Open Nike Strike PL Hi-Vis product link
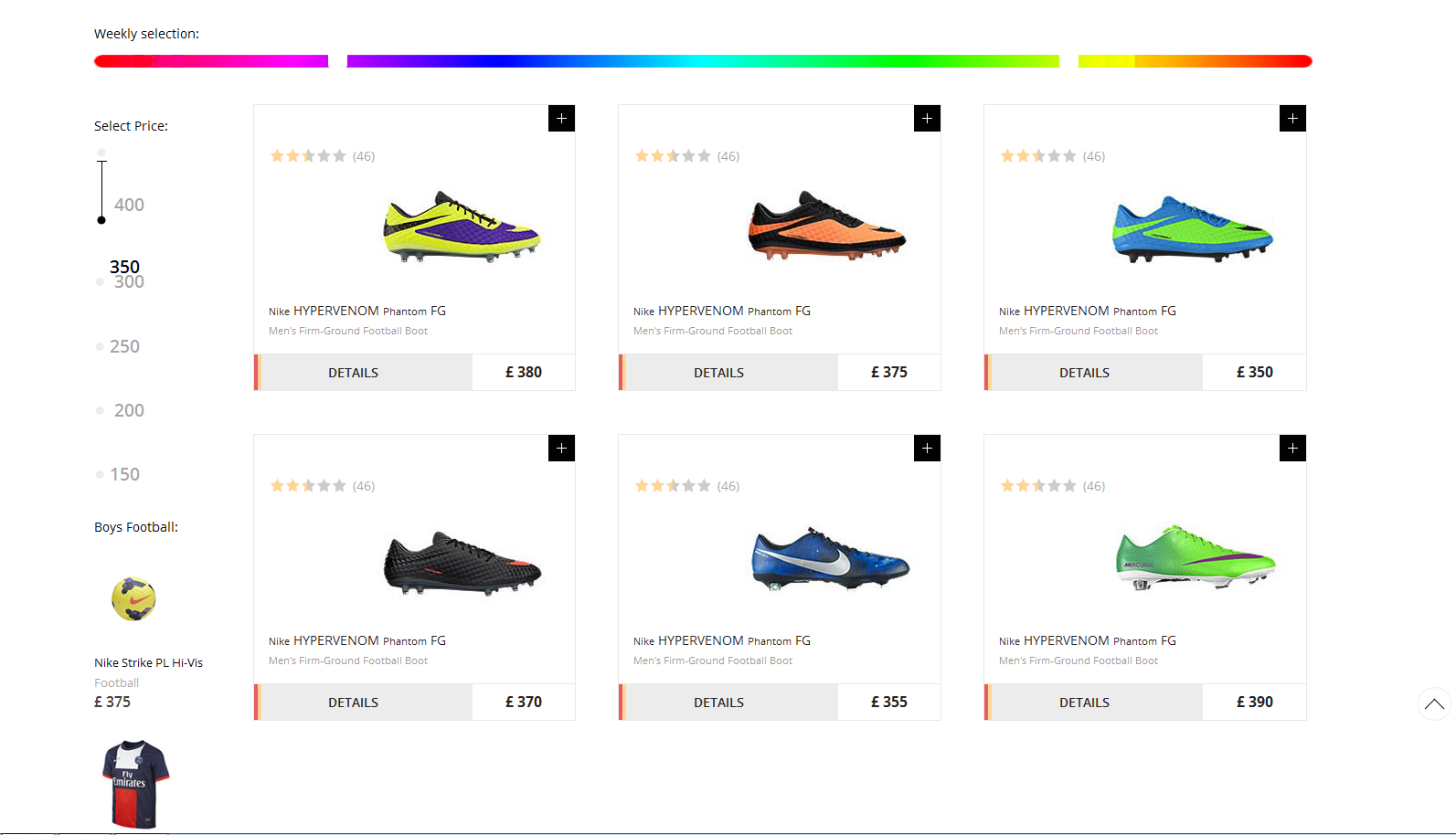The width and height of the screenshot is (1456, 835). click(x=148, y=662)
